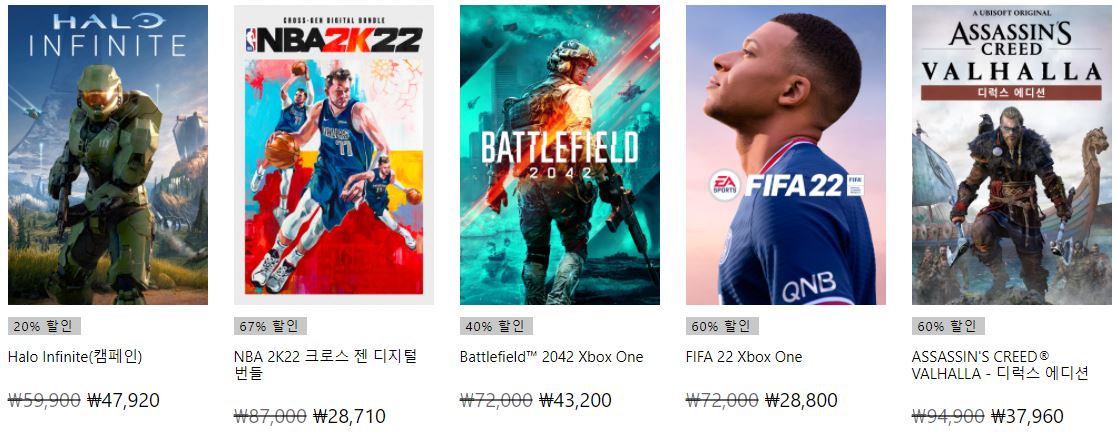The image size is (1116, 435).
Task: Click the Battlefield™ 2042 Xbox One title
Action: point(552,357)
